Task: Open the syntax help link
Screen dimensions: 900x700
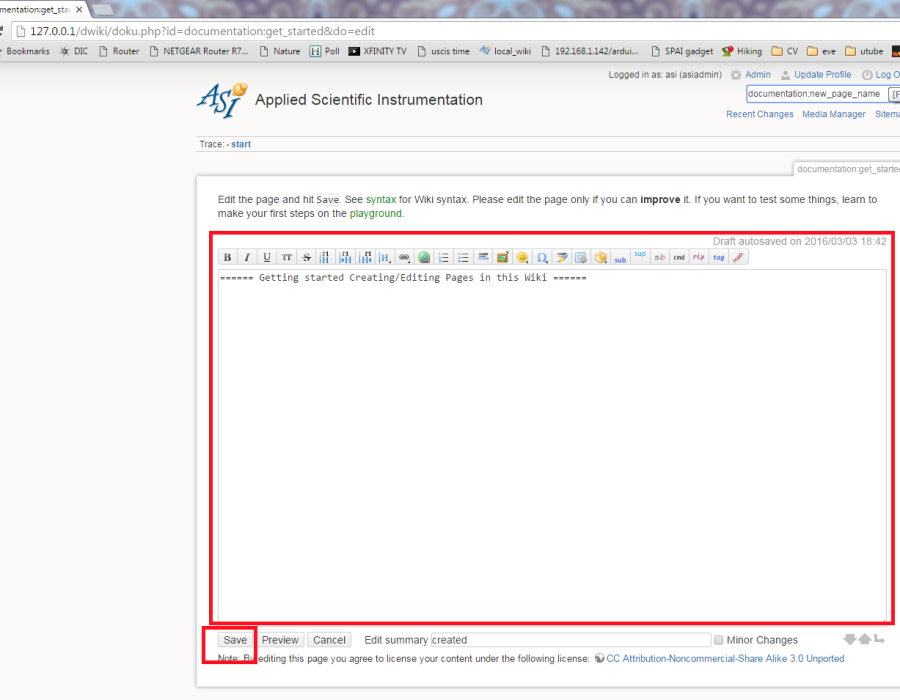Action: pos(381,200)
